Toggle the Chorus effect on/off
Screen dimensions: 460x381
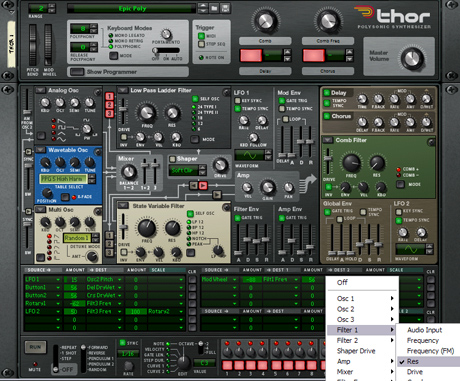327,116
